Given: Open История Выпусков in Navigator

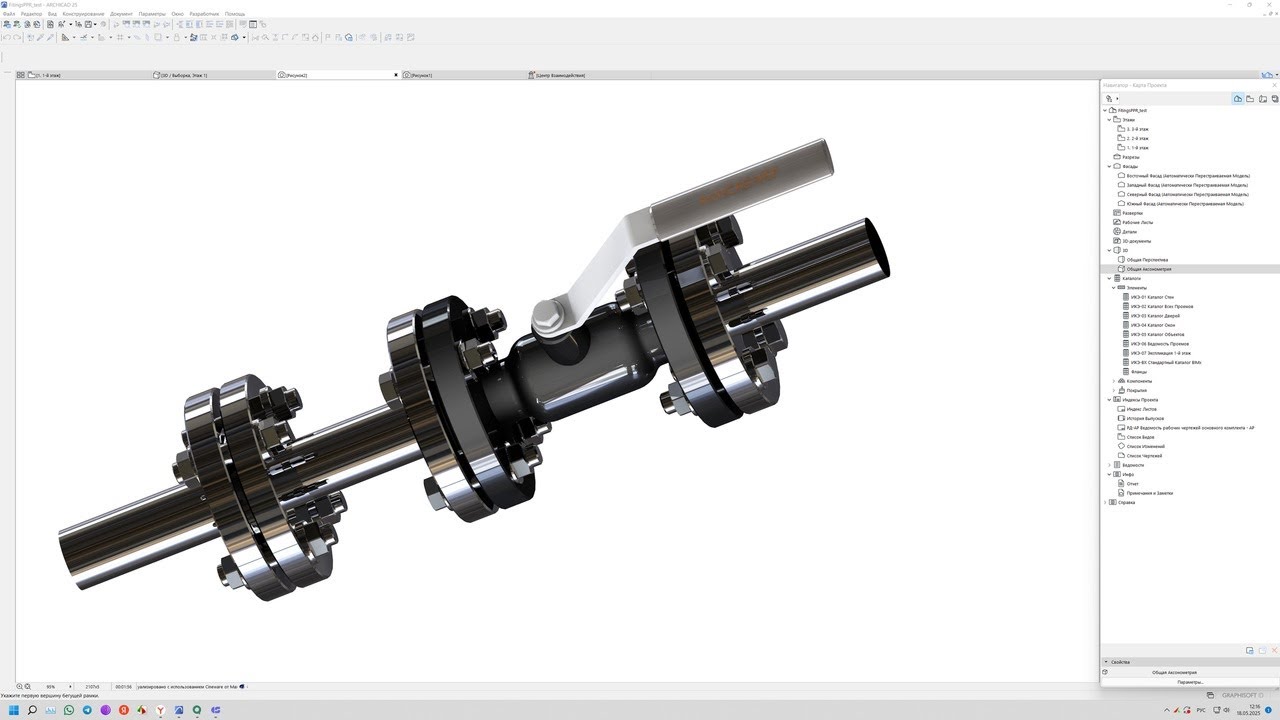Looking at the screenshot, I should (x=1145, y=418).
